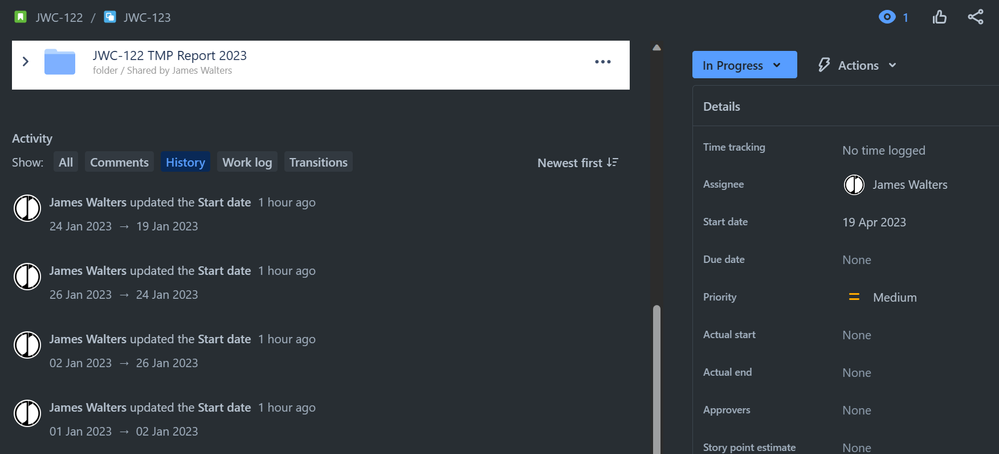Click the watcher count number 1
The image size is (999, 454).
click(x=905, y=18)
